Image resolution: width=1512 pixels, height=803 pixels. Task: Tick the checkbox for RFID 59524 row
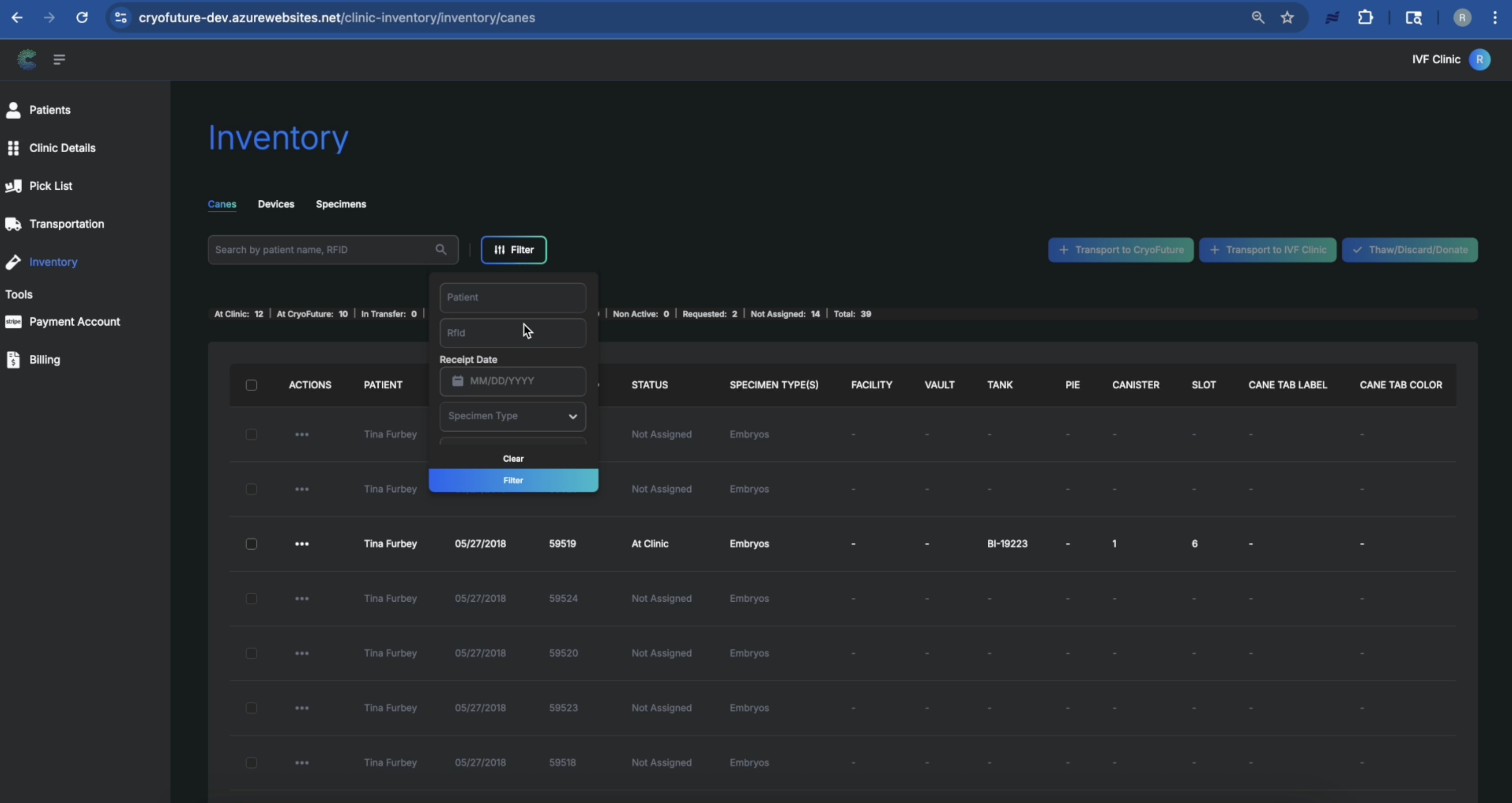251,599
